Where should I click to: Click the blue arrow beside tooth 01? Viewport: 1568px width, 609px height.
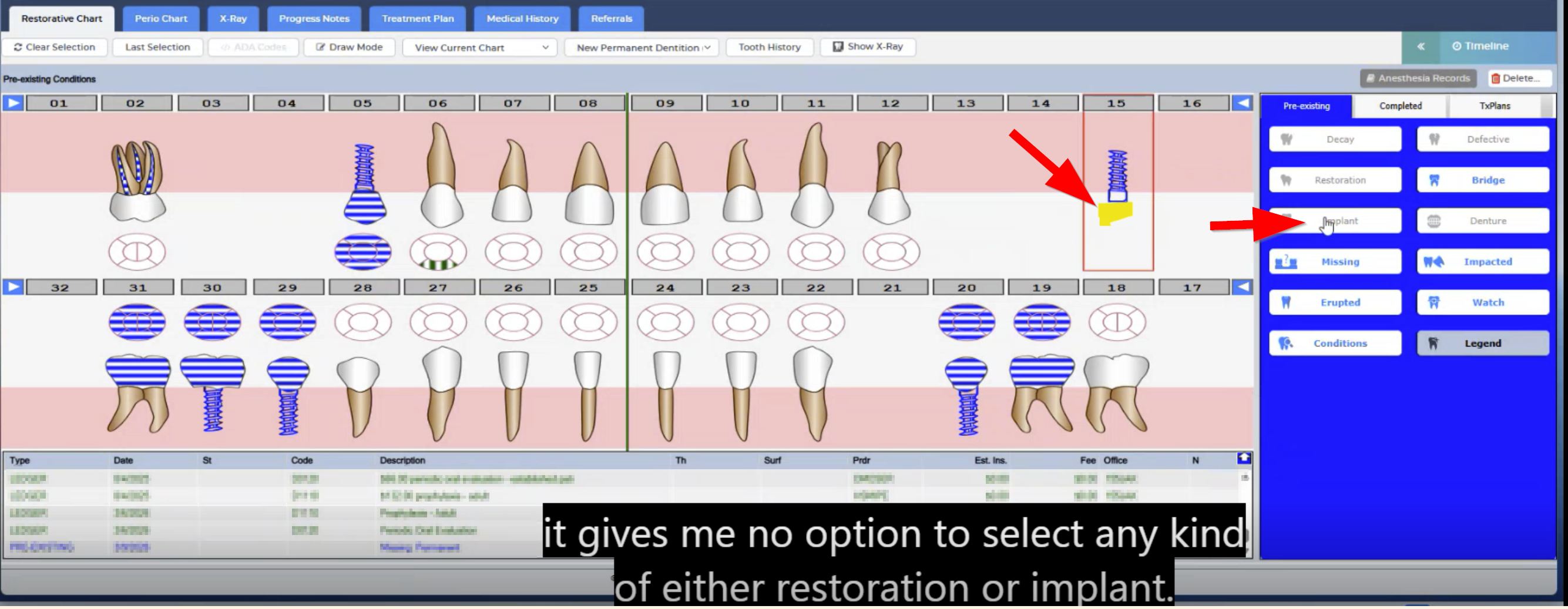coord(13,103)
